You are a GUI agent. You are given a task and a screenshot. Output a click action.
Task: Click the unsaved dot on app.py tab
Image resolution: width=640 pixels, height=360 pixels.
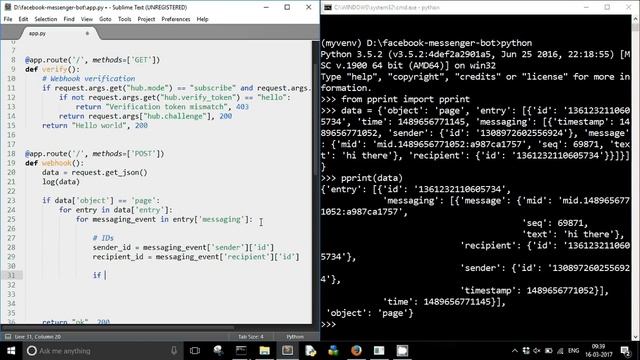point(87,33)
